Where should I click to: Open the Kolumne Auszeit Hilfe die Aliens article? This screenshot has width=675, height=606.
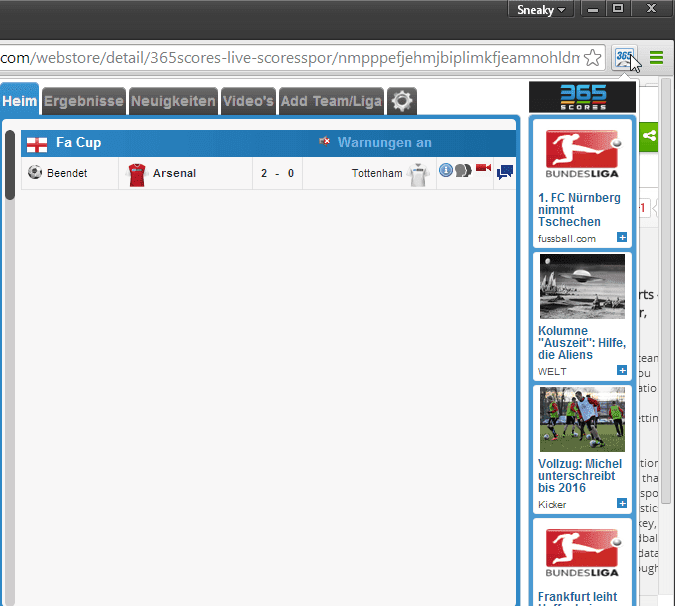pyautogui.click(x=582, y=343)
